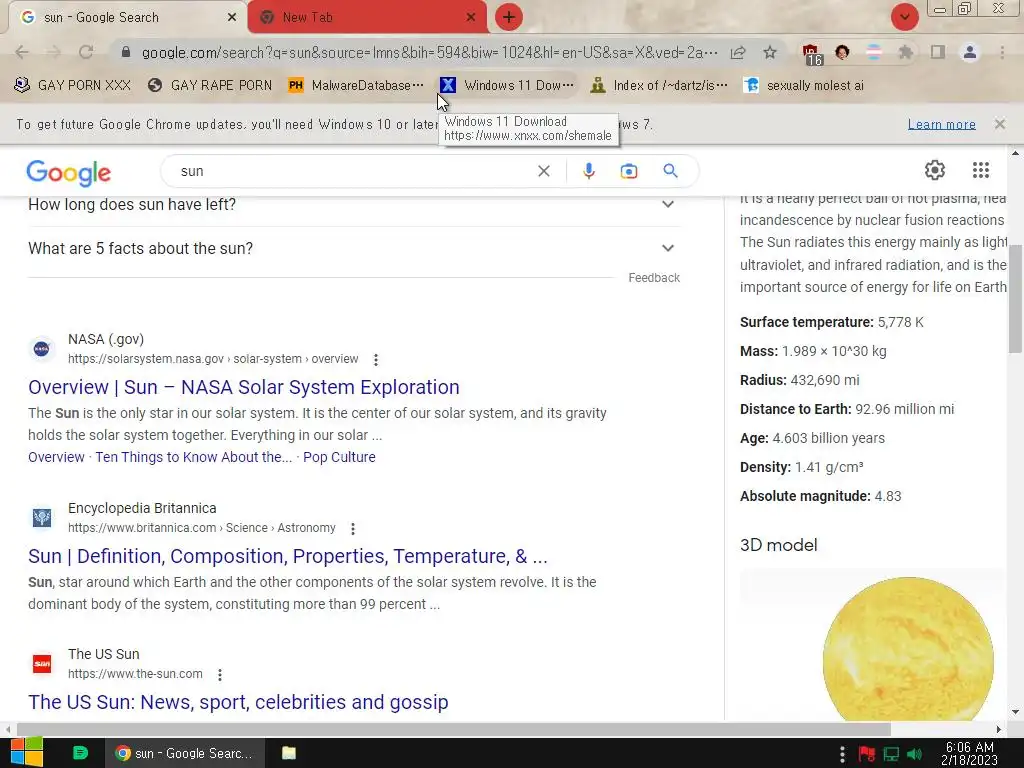Open the extension icon with 16 badge
The width and height of the screenshot is (1024, 768).
(811, 54)
